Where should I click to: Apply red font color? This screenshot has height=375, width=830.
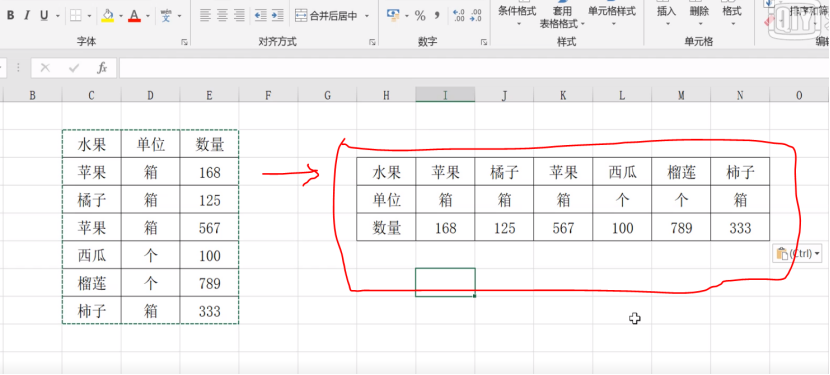134,16
